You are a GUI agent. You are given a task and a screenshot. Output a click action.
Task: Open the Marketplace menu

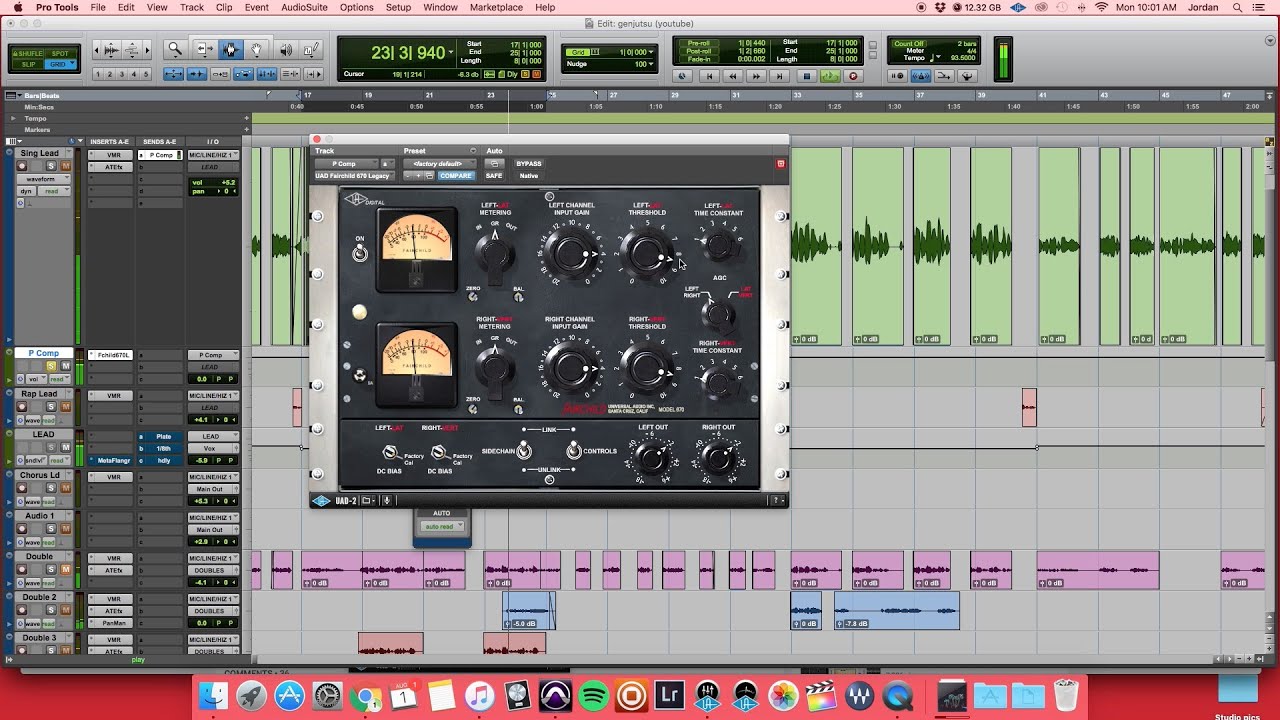click(x=496, y=7)
